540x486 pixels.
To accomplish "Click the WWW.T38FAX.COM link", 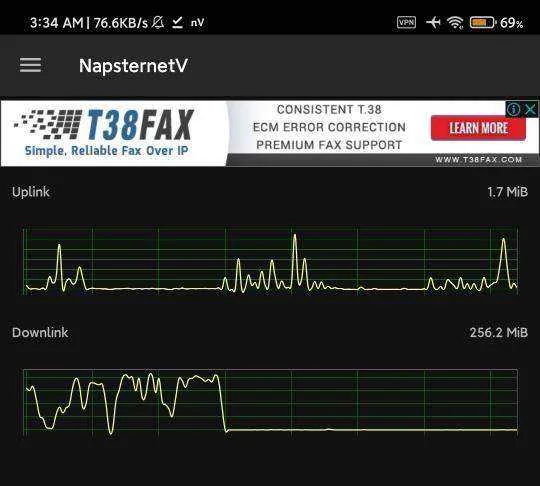I will 479,159.
